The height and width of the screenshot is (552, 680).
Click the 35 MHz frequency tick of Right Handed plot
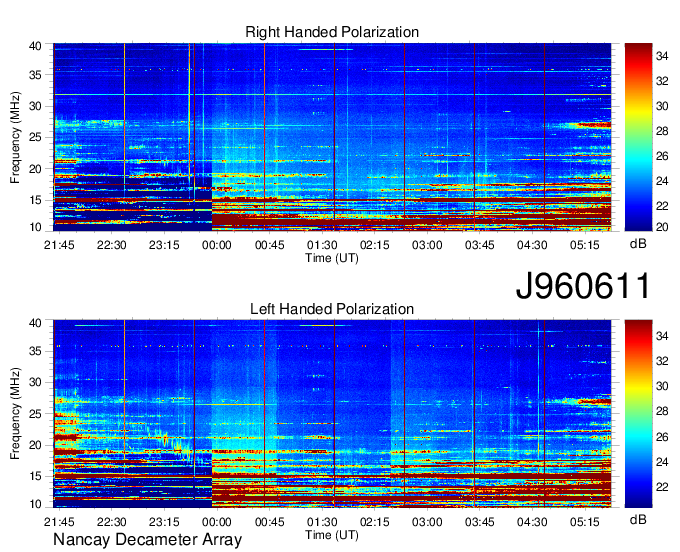35,75
